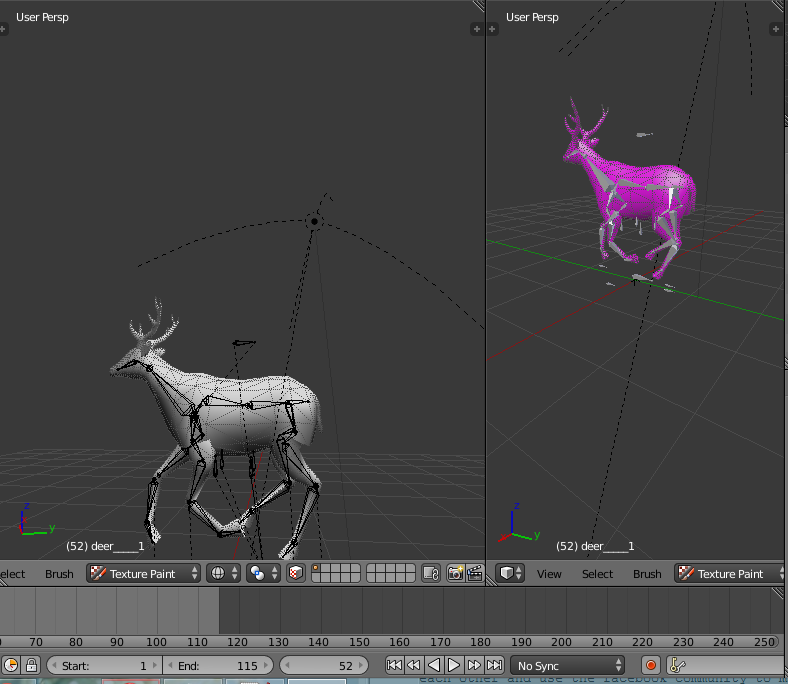
Task: Toggle automatic keyframe insertion record button
Action: 650,665
